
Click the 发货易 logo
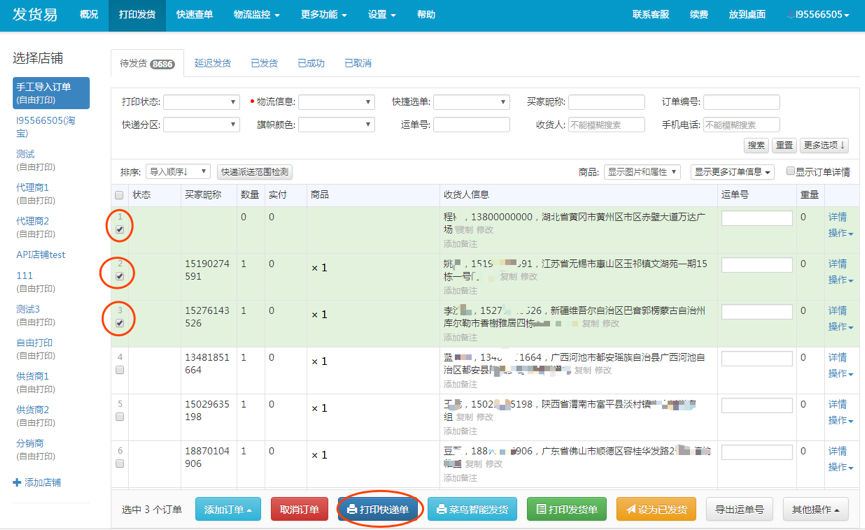(x=35, y=14)
